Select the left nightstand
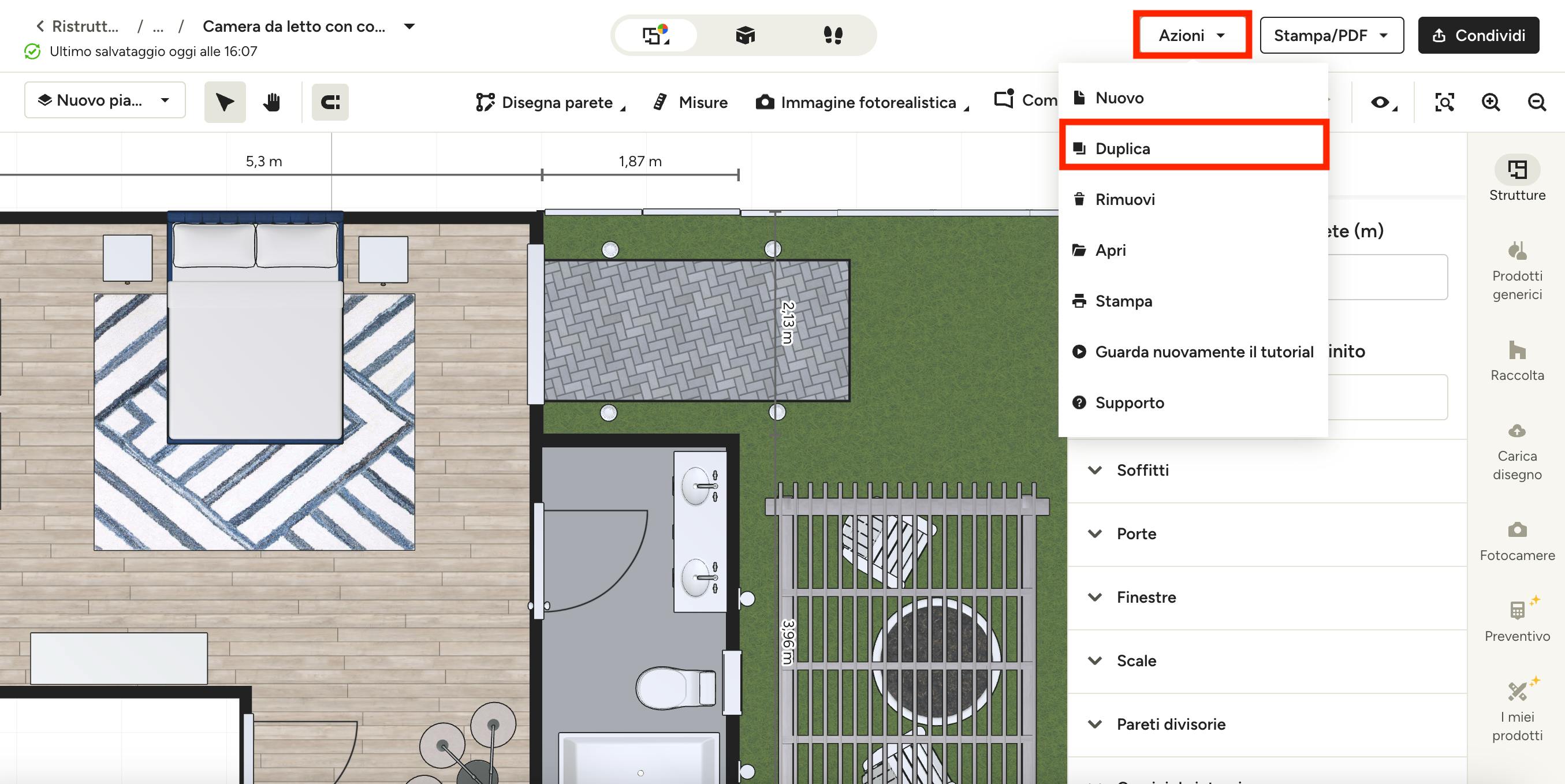The image size is (1565, 784). pyautogui.click(x=128, y=259)
